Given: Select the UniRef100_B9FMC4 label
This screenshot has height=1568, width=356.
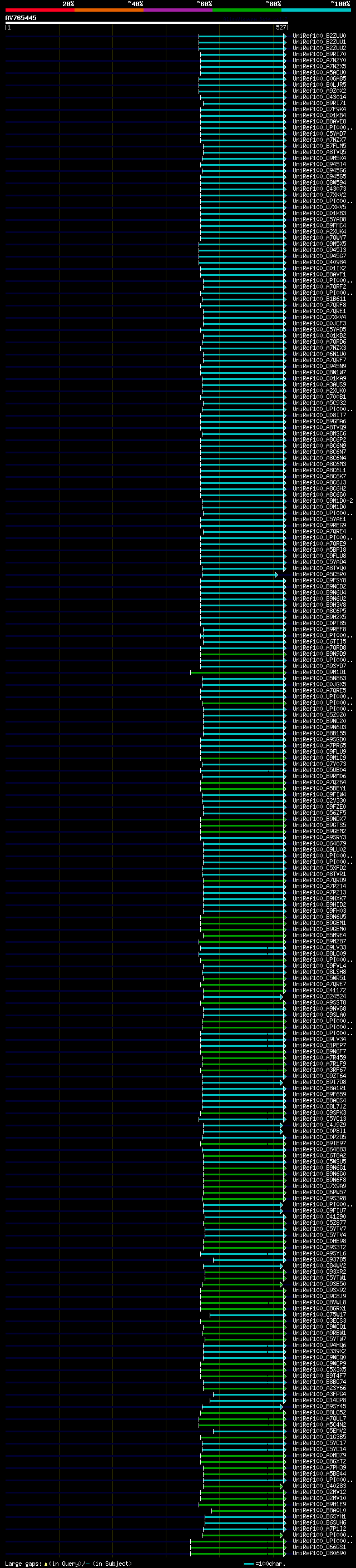Looking at the screenshot, I should [x=319, y=225].
